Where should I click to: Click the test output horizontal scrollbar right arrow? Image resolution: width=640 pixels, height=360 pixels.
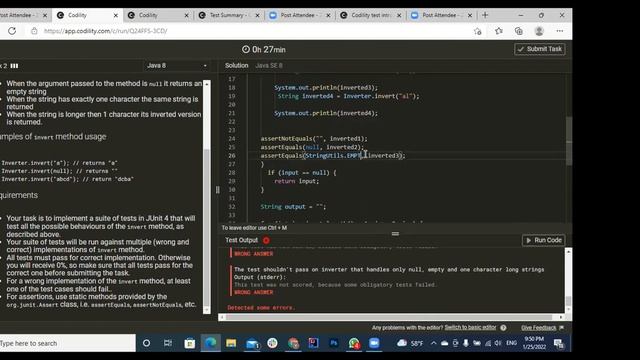(561, 317)
